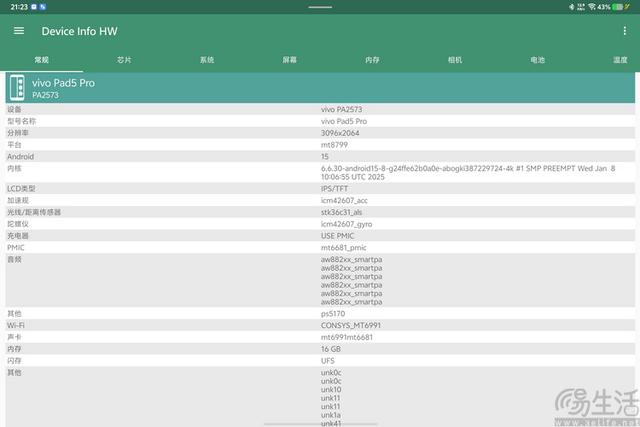Tap the Device Info HW title

pos(80,31)
